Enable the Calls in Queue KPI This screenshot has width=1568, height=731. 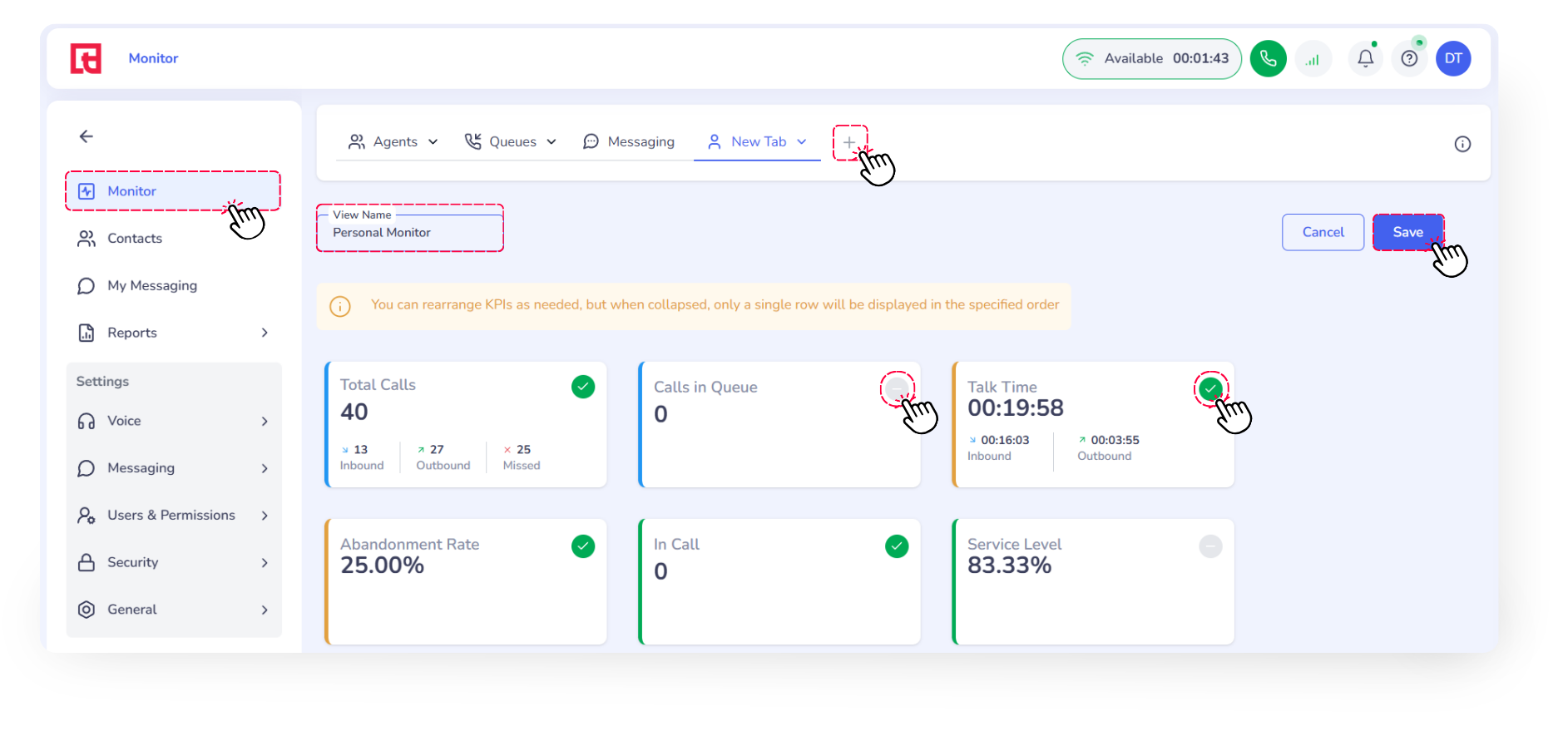[x=897, y=388]
